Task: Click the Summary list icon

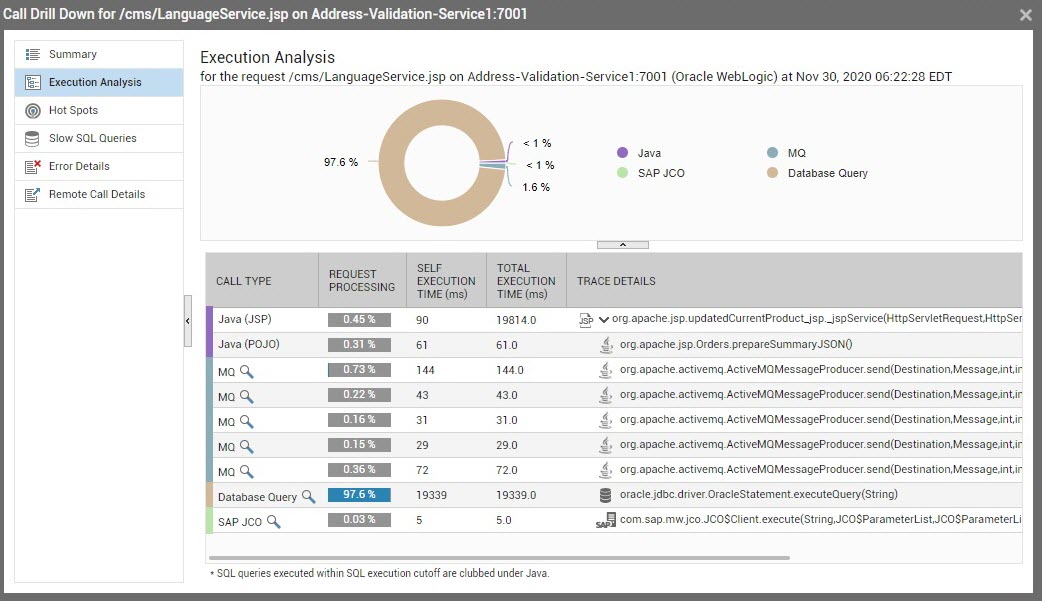Action: click(x=33, y=55)
